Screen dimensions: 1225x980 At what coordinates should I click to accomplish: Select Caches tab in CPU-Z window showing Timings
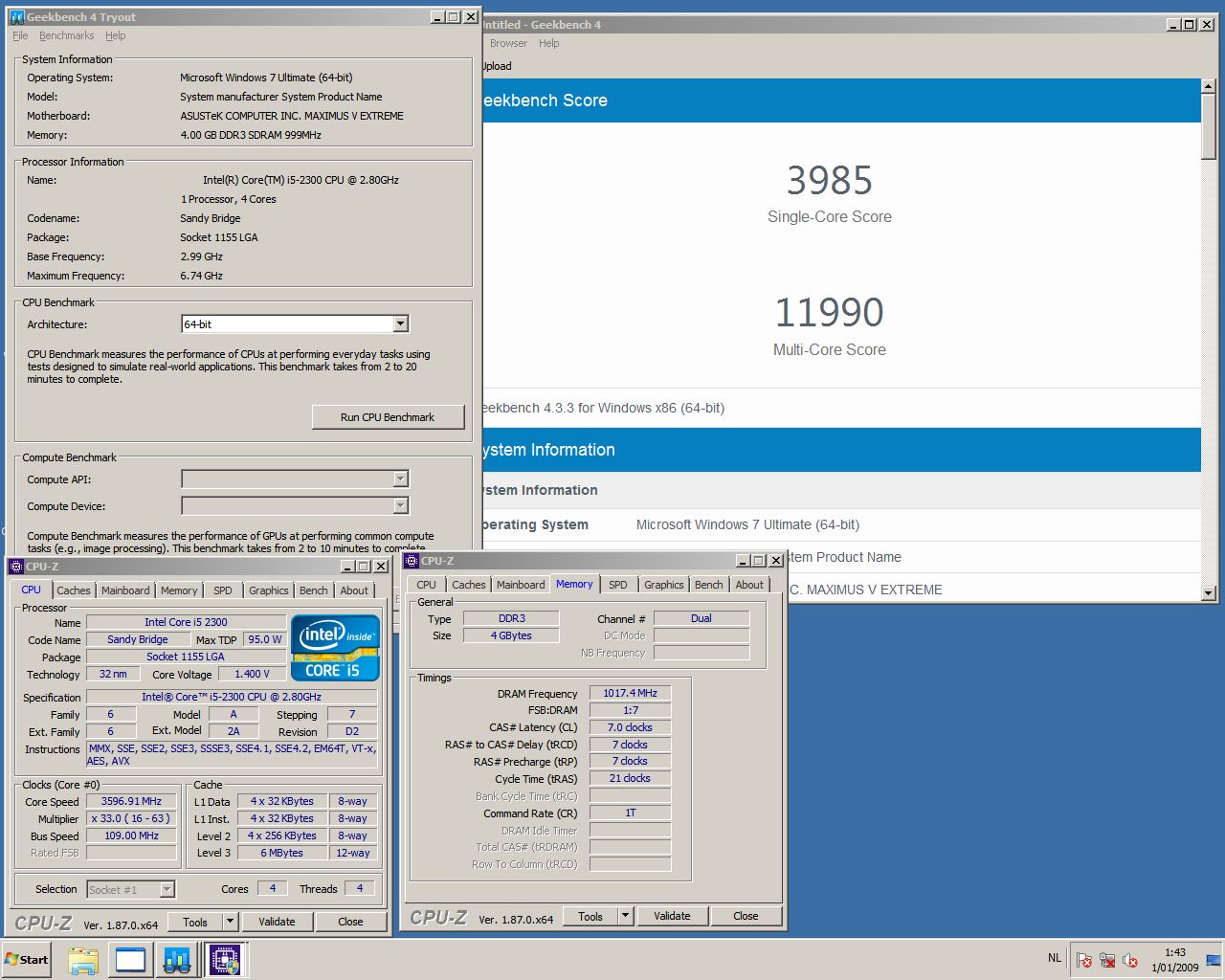click(469, 585)
